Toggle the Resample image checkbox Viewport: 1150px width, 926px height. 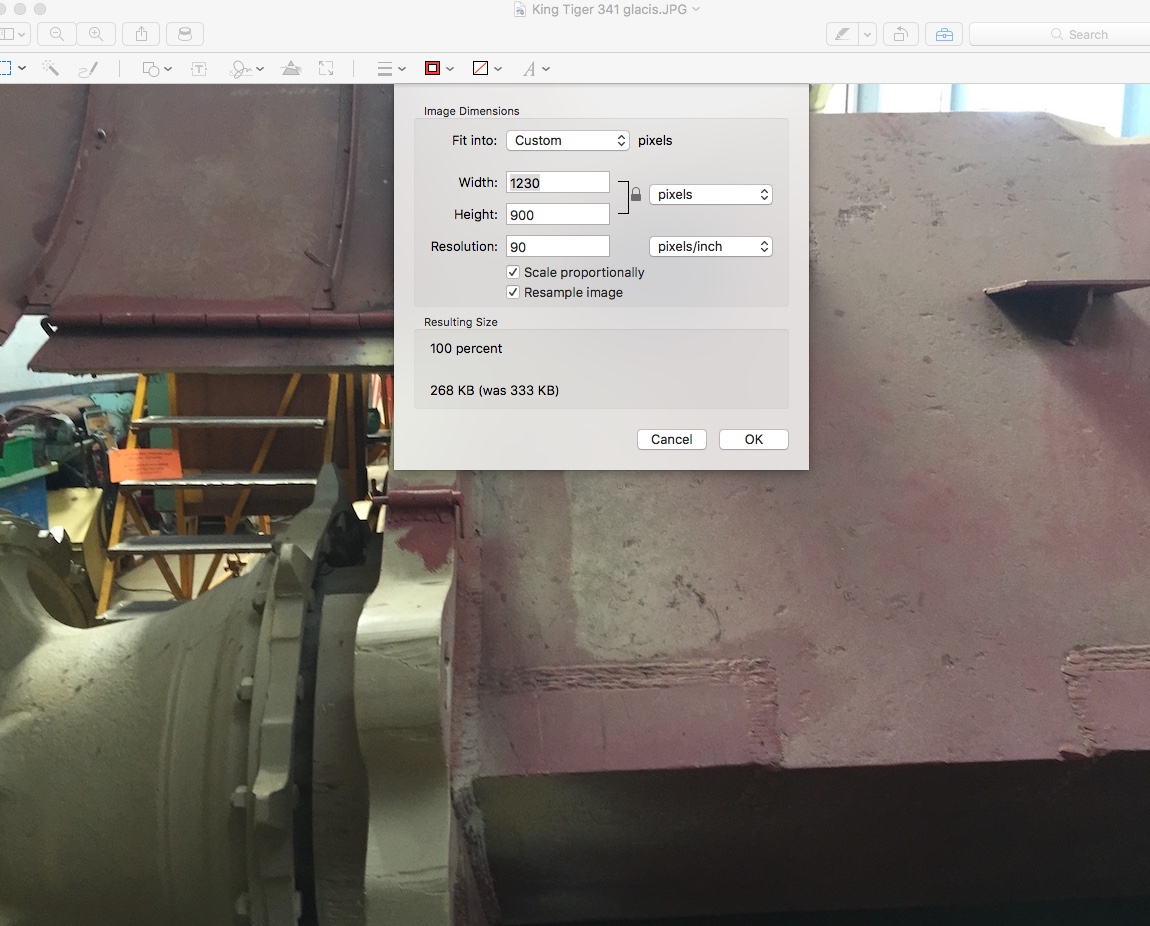pyautogui.click(x=513, y=292)
